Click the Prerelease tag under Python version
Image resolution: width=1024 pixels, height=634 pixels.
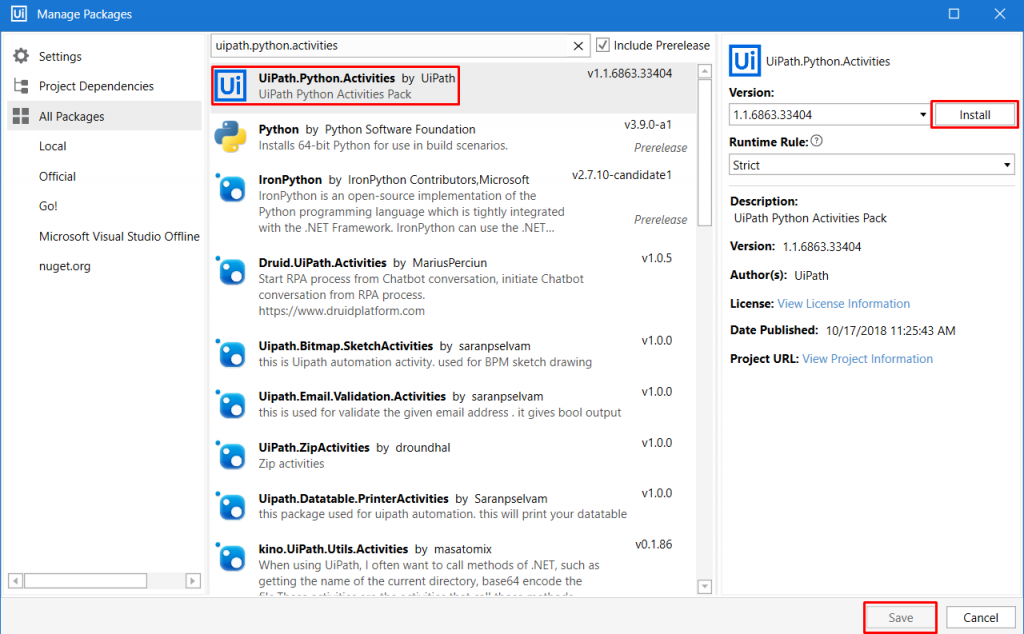(660, 148)
